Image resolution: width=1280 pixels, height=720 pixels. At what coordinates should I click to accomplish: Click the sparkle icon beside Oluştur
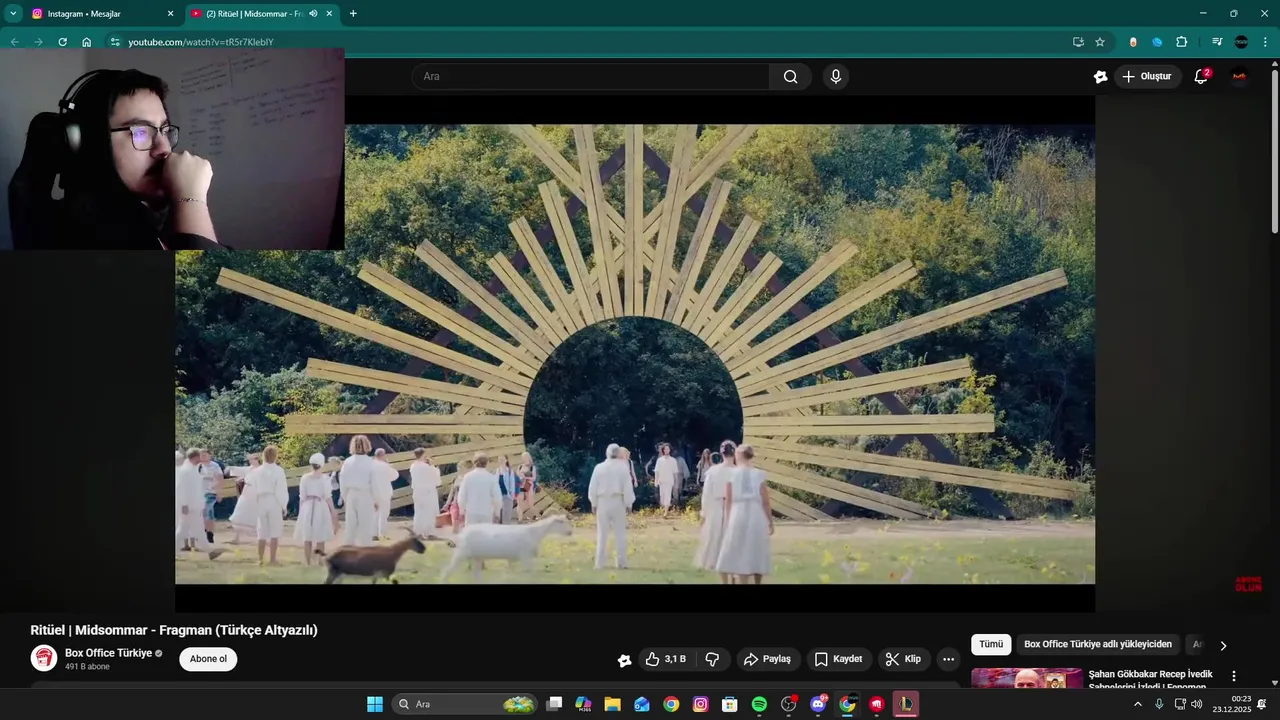(x=1100, y=77)
